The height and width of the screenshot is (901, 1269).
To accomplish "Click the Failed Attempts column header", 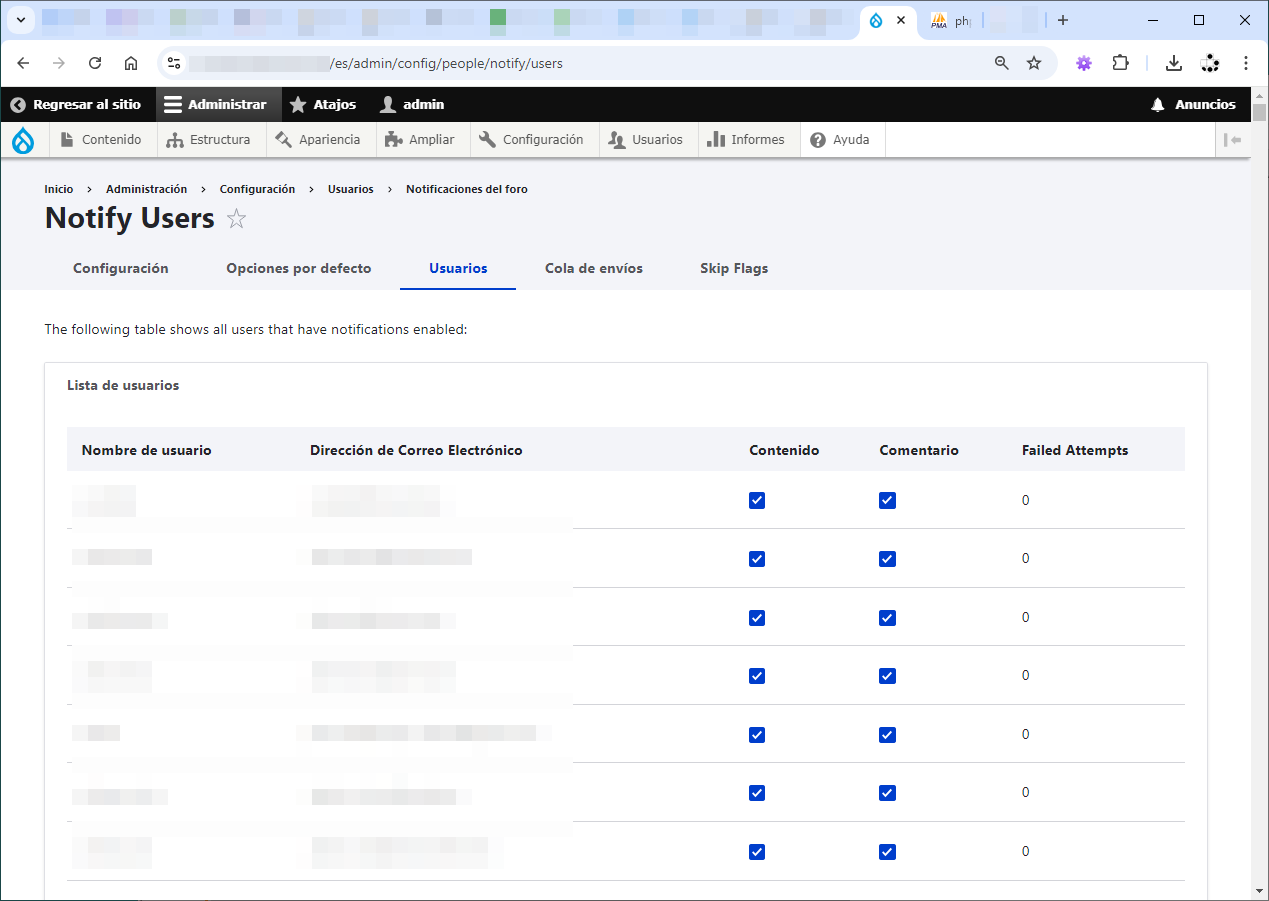I will click(1075, 450).
